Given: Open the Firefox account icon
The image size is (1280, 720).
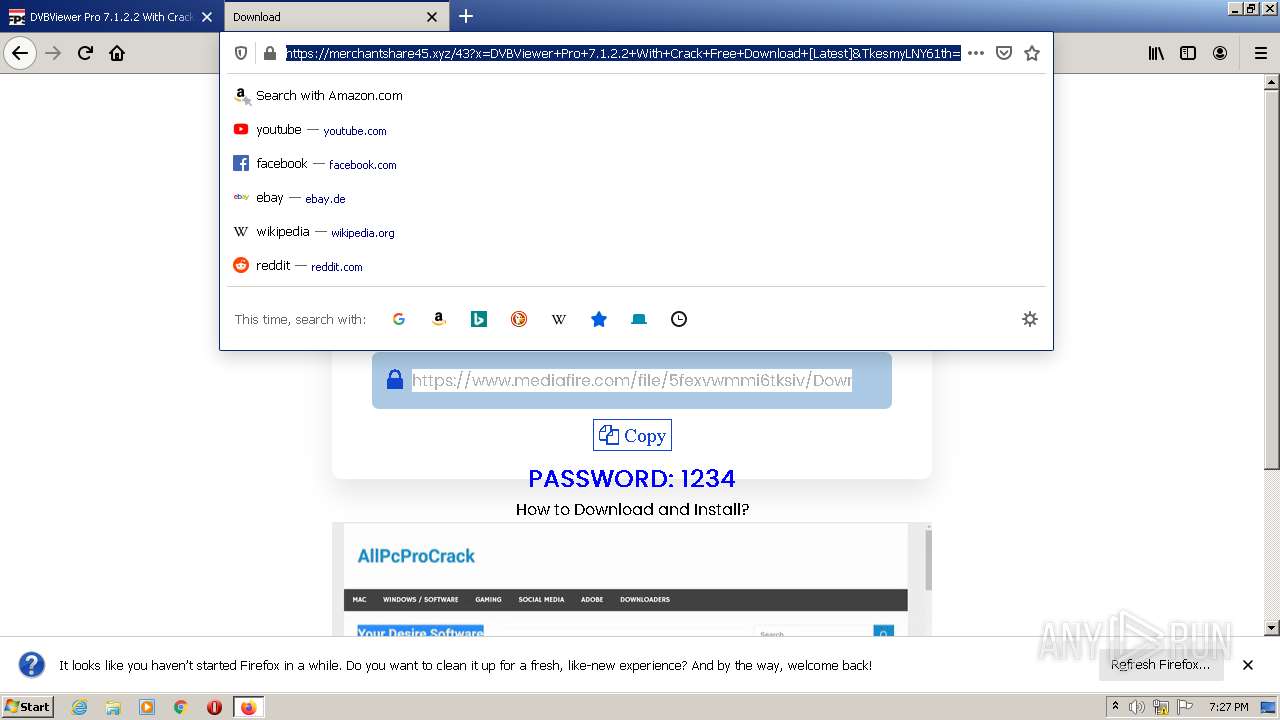Looking at the screenshot, I should 1220,53.
